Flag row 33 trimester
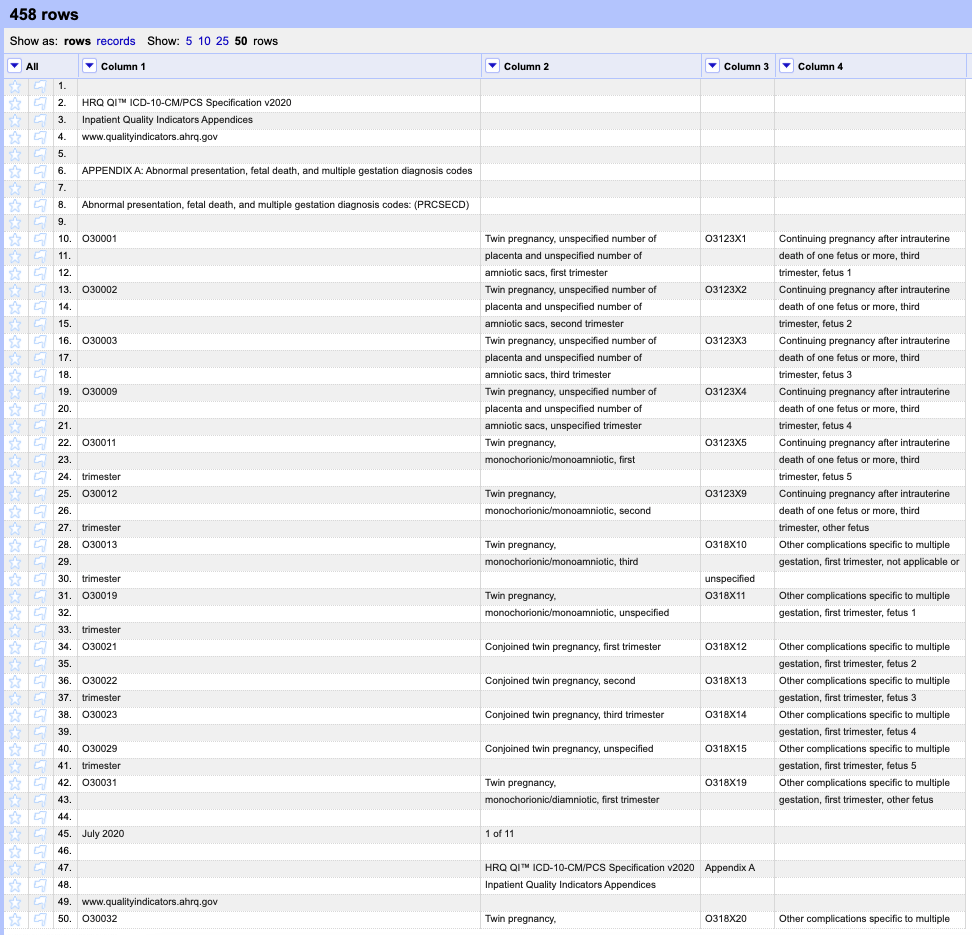The height and width of the screenshot is (935, 972). coord(40,631)
